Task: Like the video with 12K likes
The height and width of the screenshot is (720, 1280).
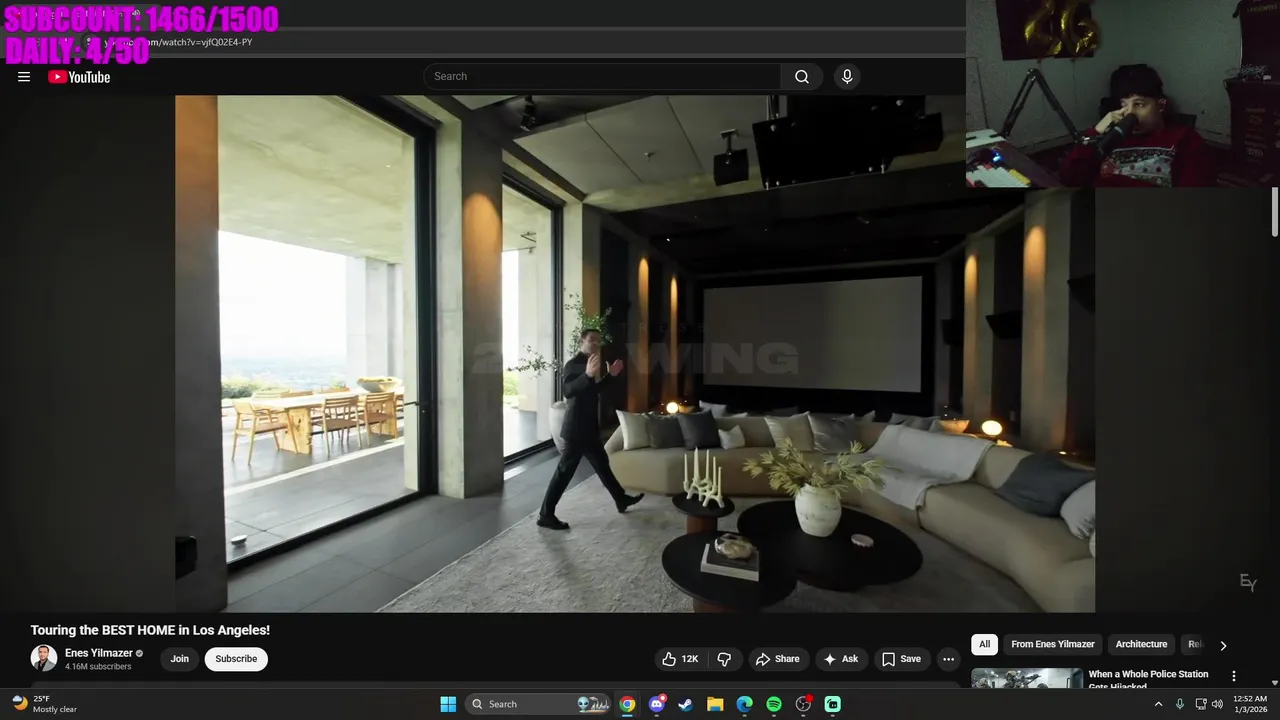Action: (x=680, y=659)
